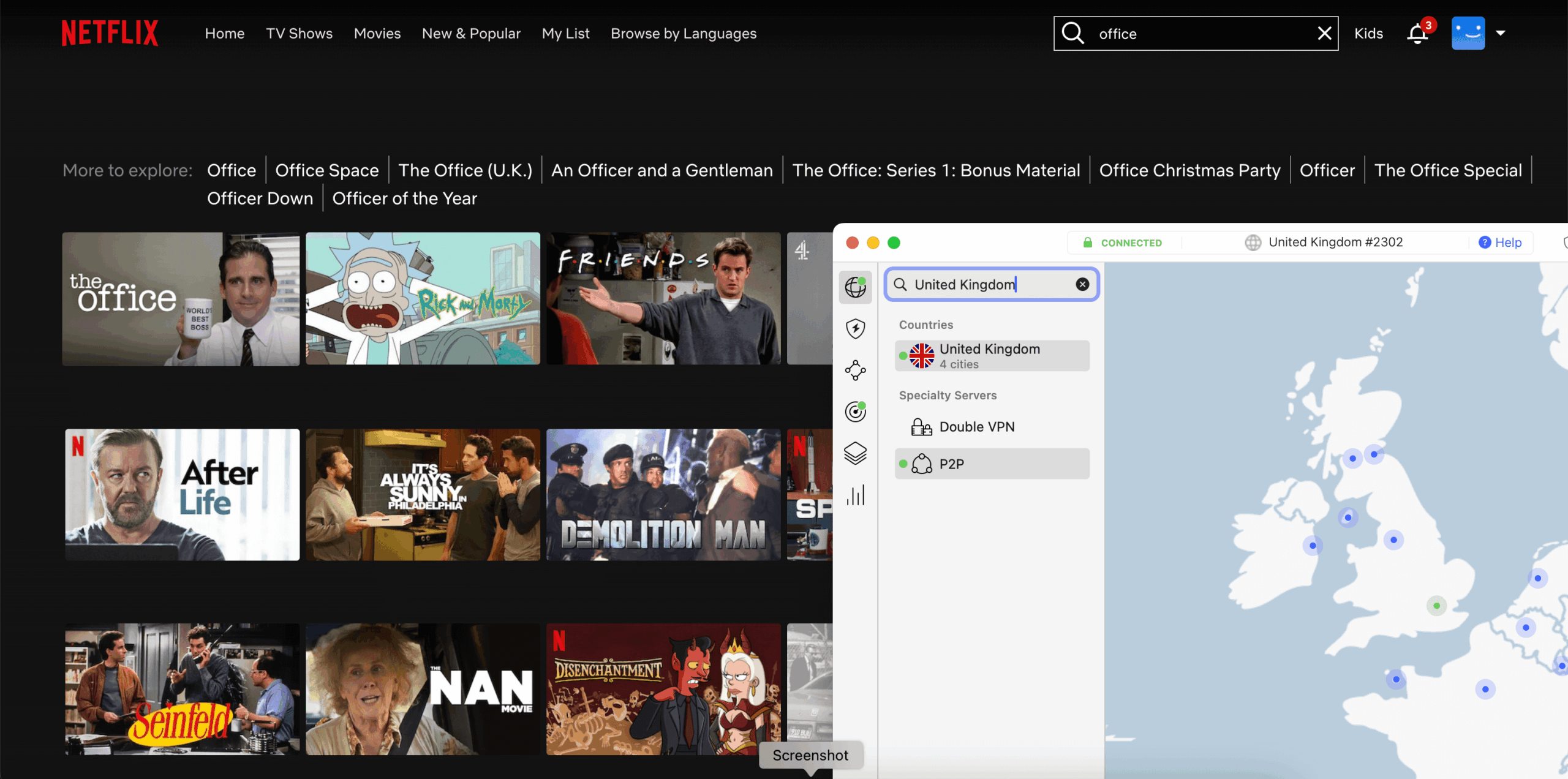This screenshot has height=779, width=1568.
Task: Click the 'Screenshot' tooltip label
Action: pos(810,755)
